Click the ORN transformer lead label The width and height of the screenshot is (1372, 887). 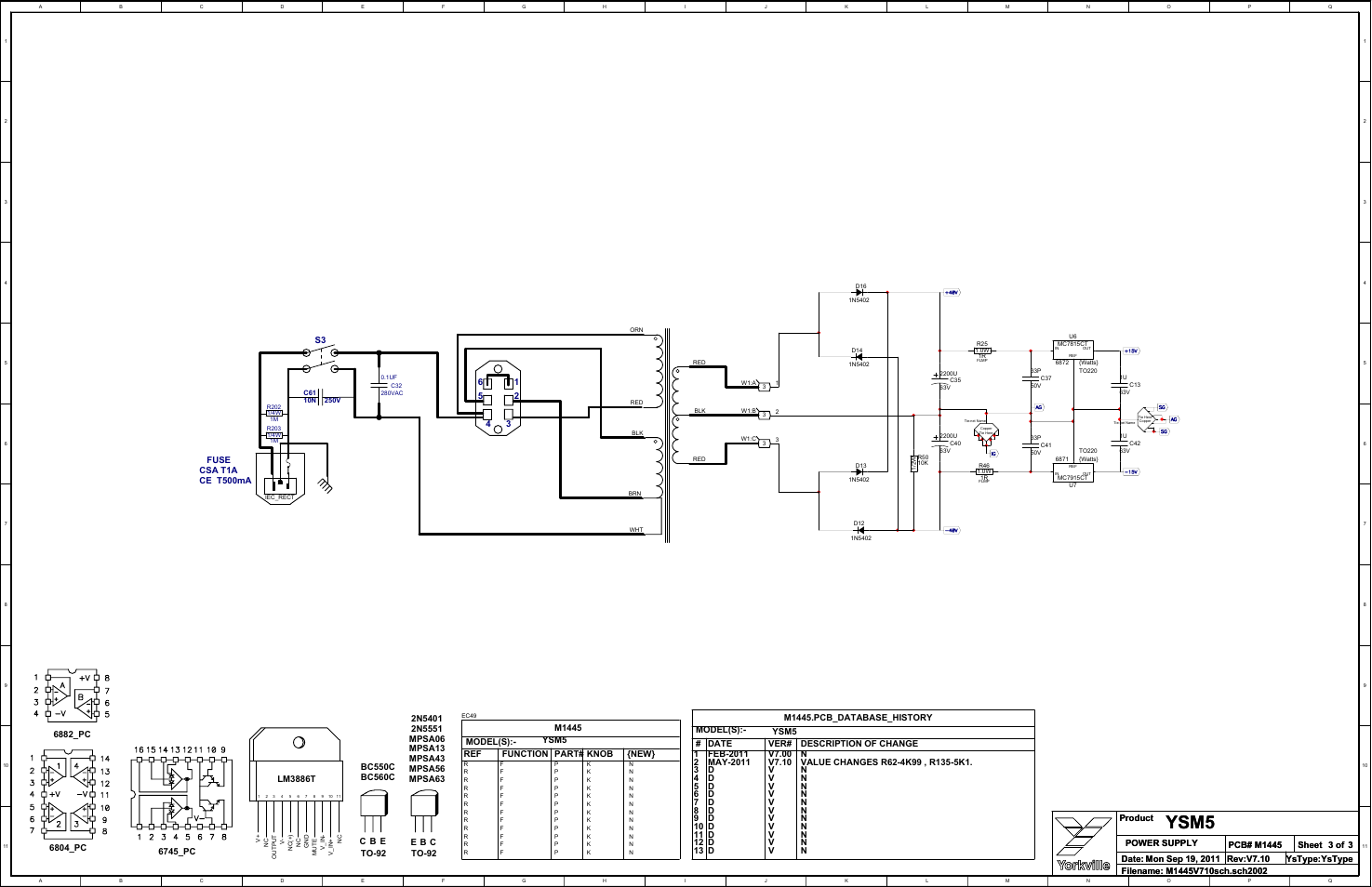coord(636,330)
